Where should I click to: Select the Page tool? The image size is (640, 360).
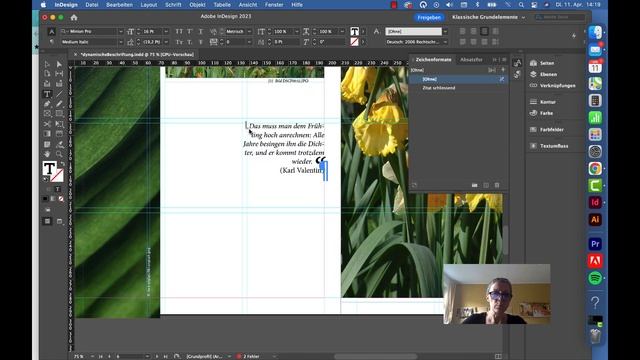point(47,74)
